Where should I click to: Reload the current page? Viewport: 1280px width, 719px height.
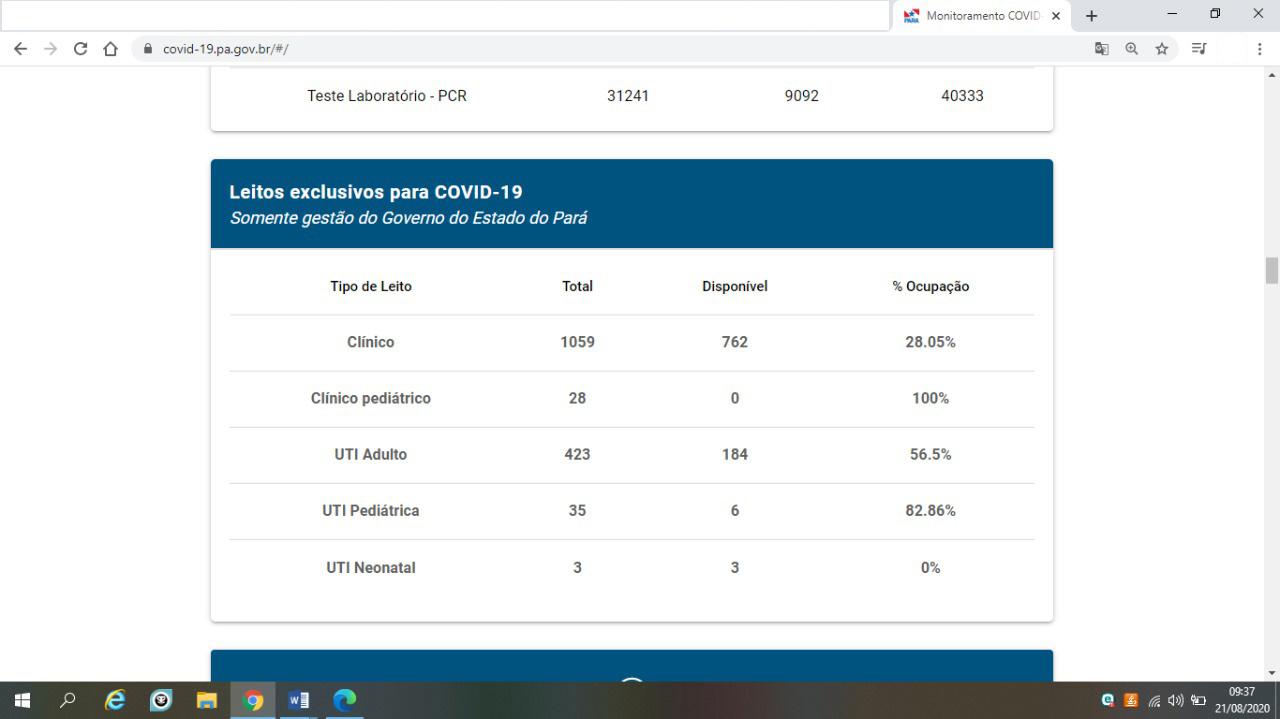[80, 48]
